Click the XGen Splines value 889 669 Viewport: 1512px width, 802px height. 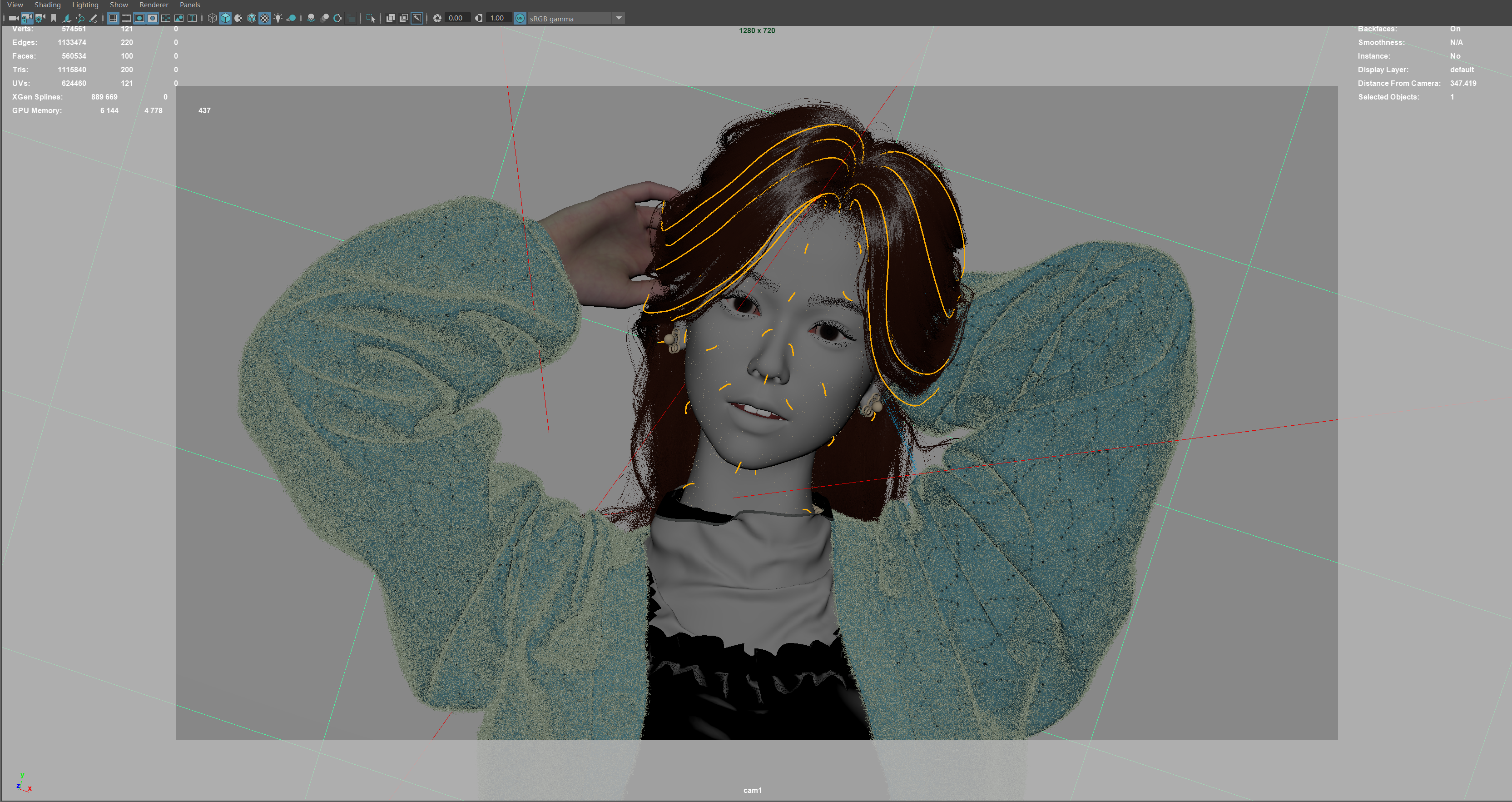pos(104,97)
